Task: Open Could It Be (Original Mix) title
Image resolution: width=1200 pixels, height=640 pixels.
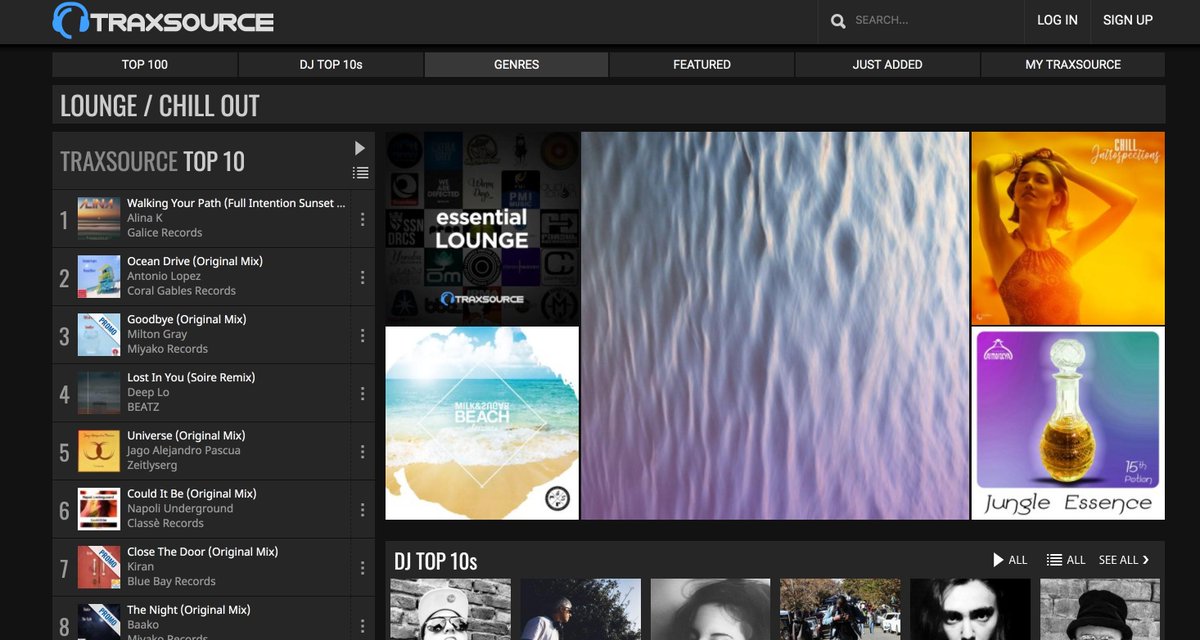Action: tap(192, 493)
